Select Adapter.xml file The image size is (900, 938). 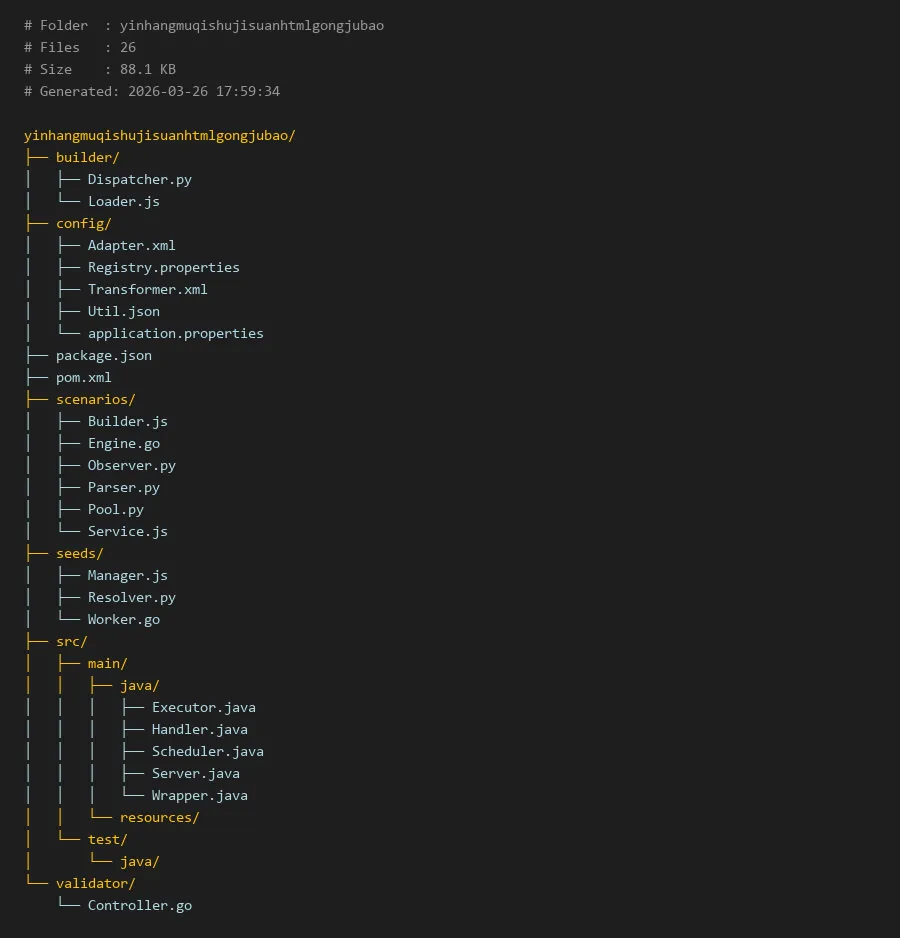tap(131, 245)
